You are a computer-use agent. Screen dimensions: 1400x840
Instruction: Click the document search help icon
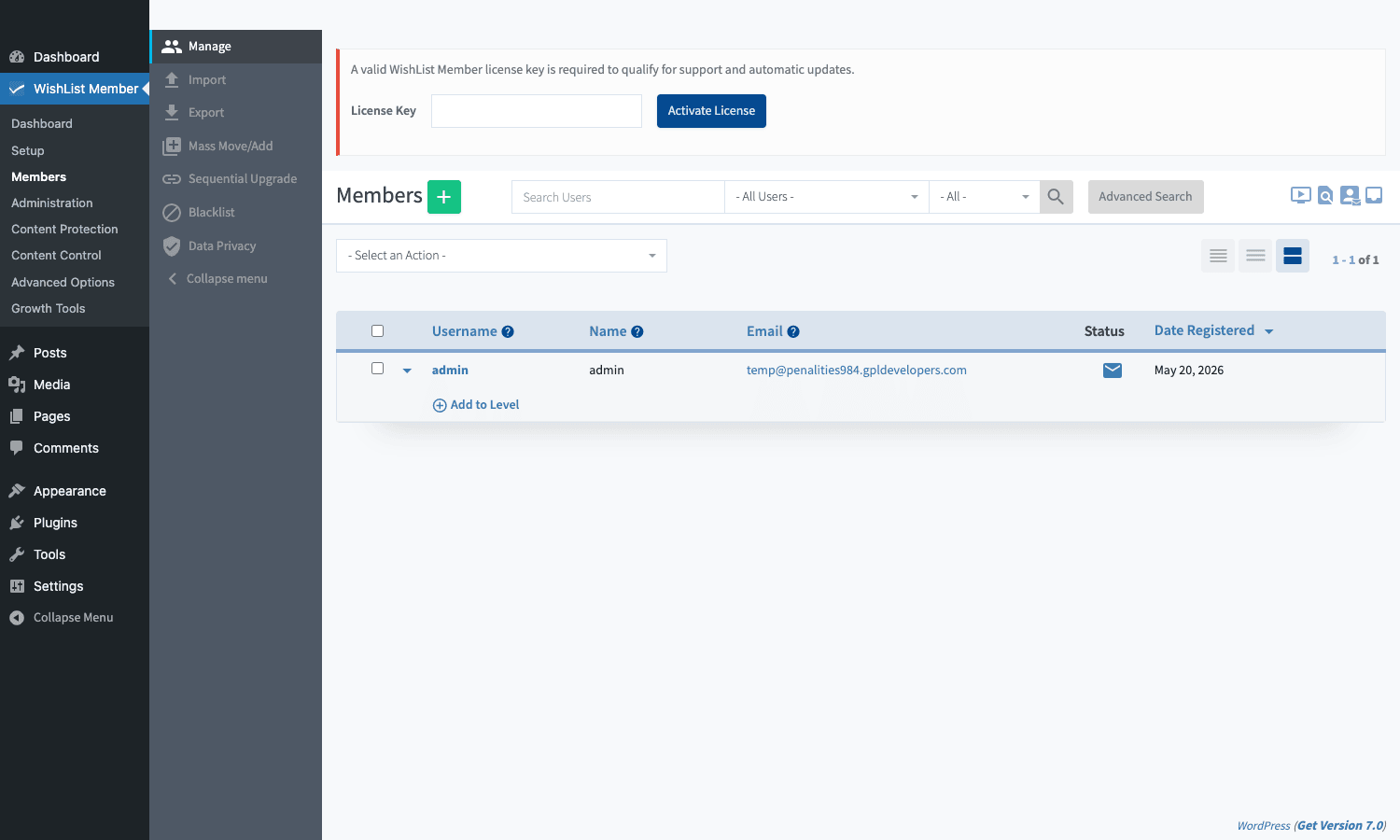click(x=1325, y=196)
